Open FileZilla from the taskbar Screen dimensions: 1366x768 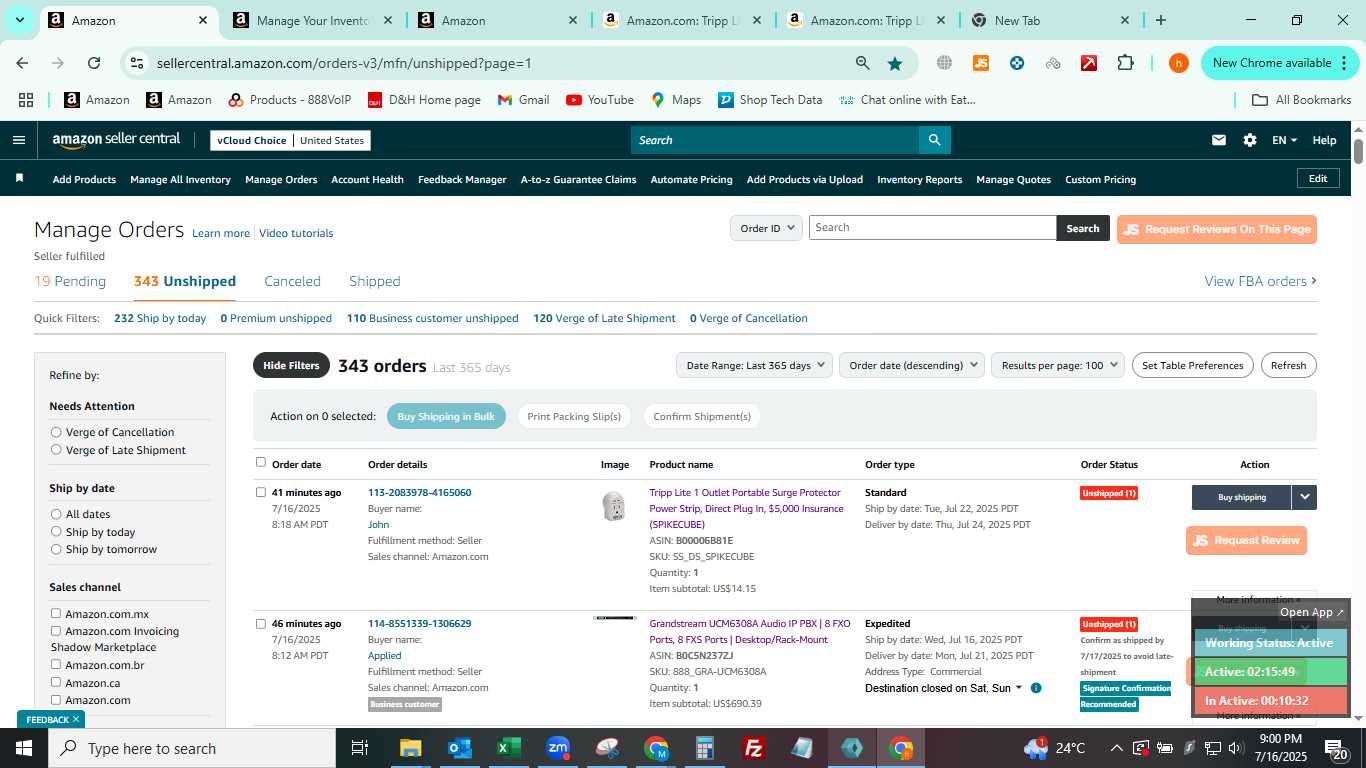[x=754, y=748]
